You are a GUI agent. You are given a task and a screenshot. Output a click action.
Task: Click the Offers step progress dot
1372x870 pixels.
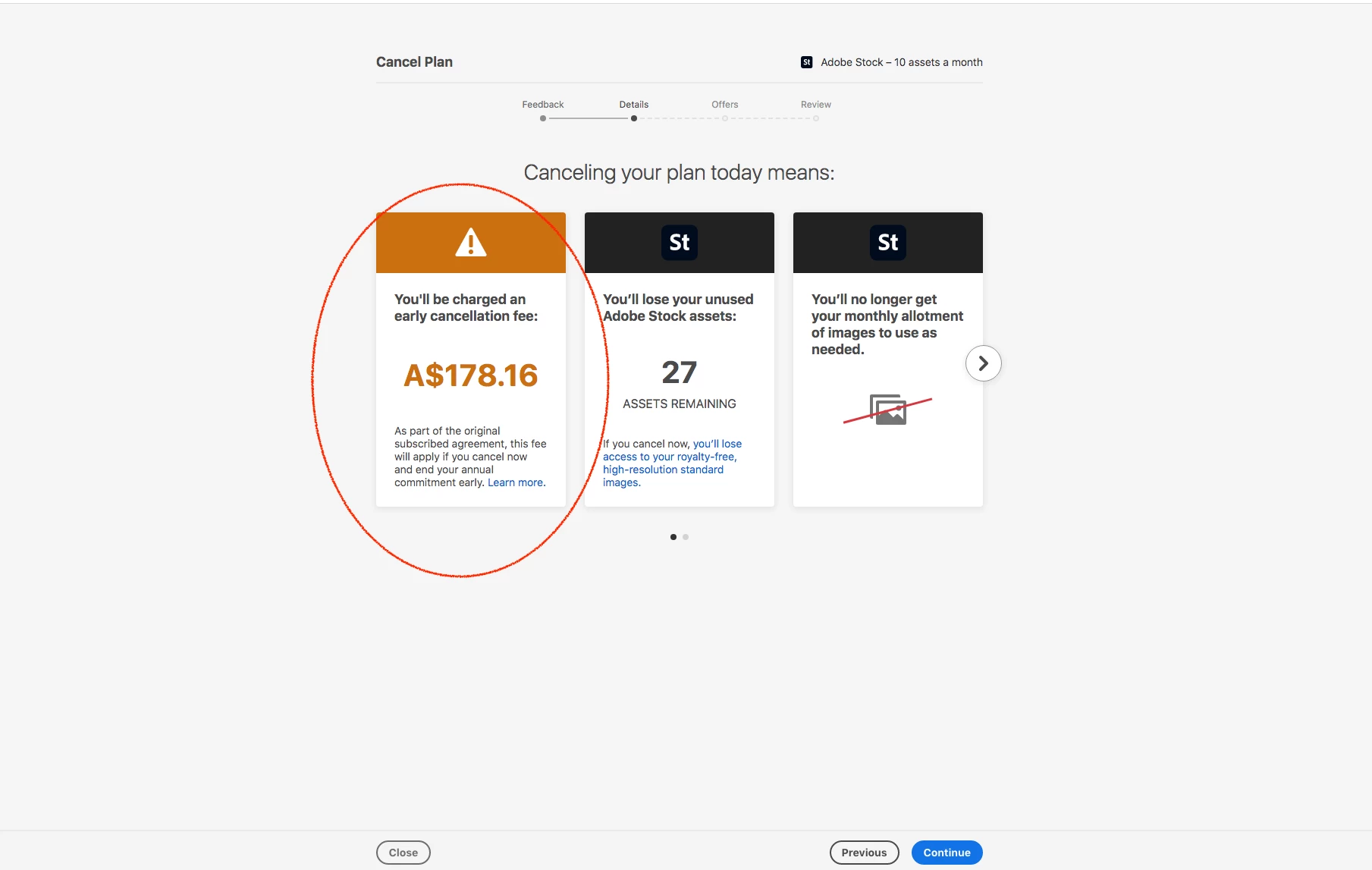point(725,118)
